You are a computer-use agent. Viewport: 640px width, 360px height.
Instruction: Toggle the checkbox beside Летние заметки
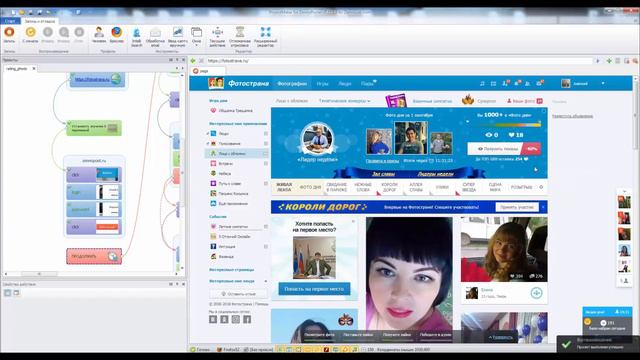coord(266,227)
